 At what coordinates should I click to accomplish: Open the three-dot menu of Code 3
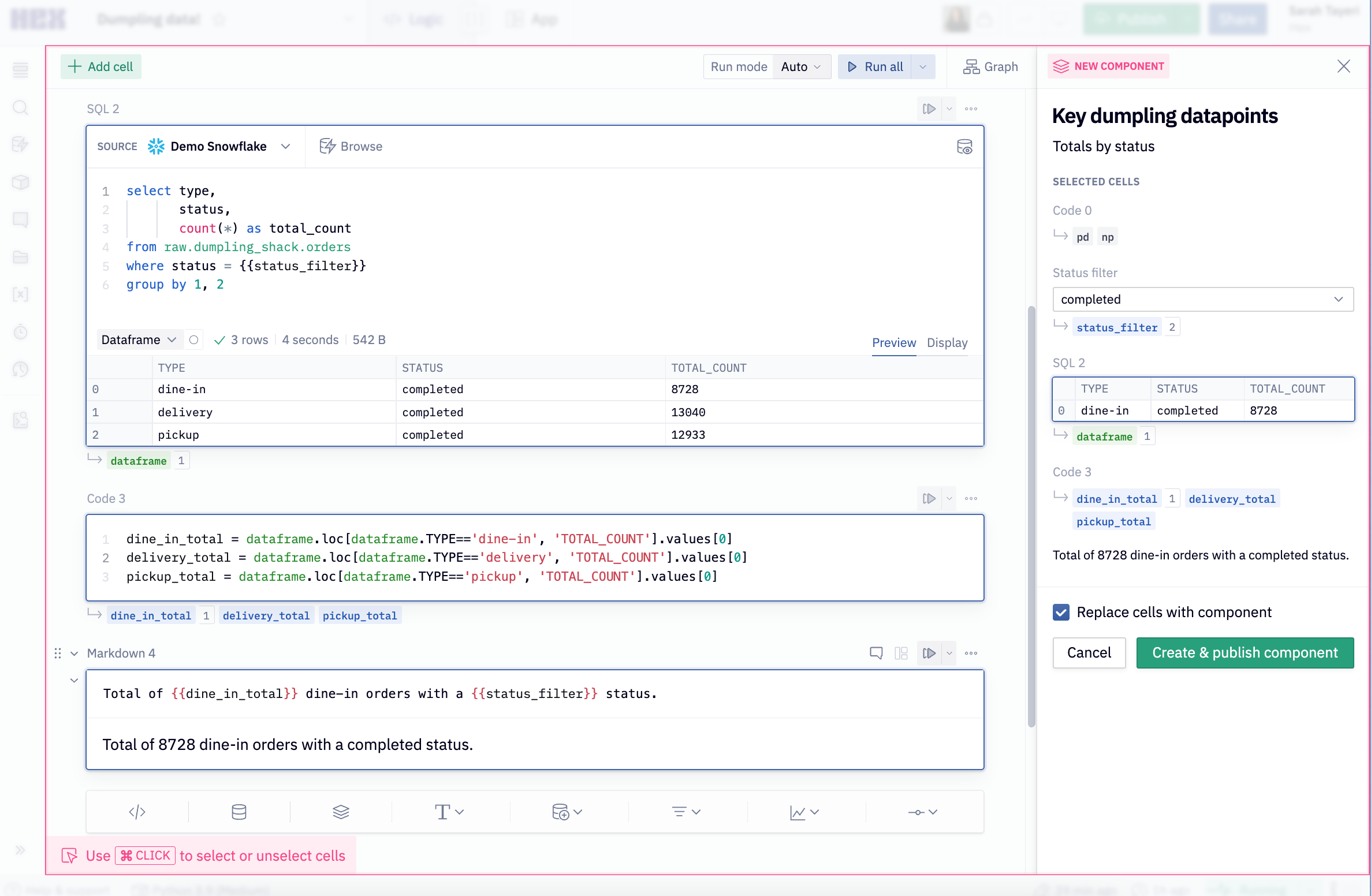coord(971,499)
